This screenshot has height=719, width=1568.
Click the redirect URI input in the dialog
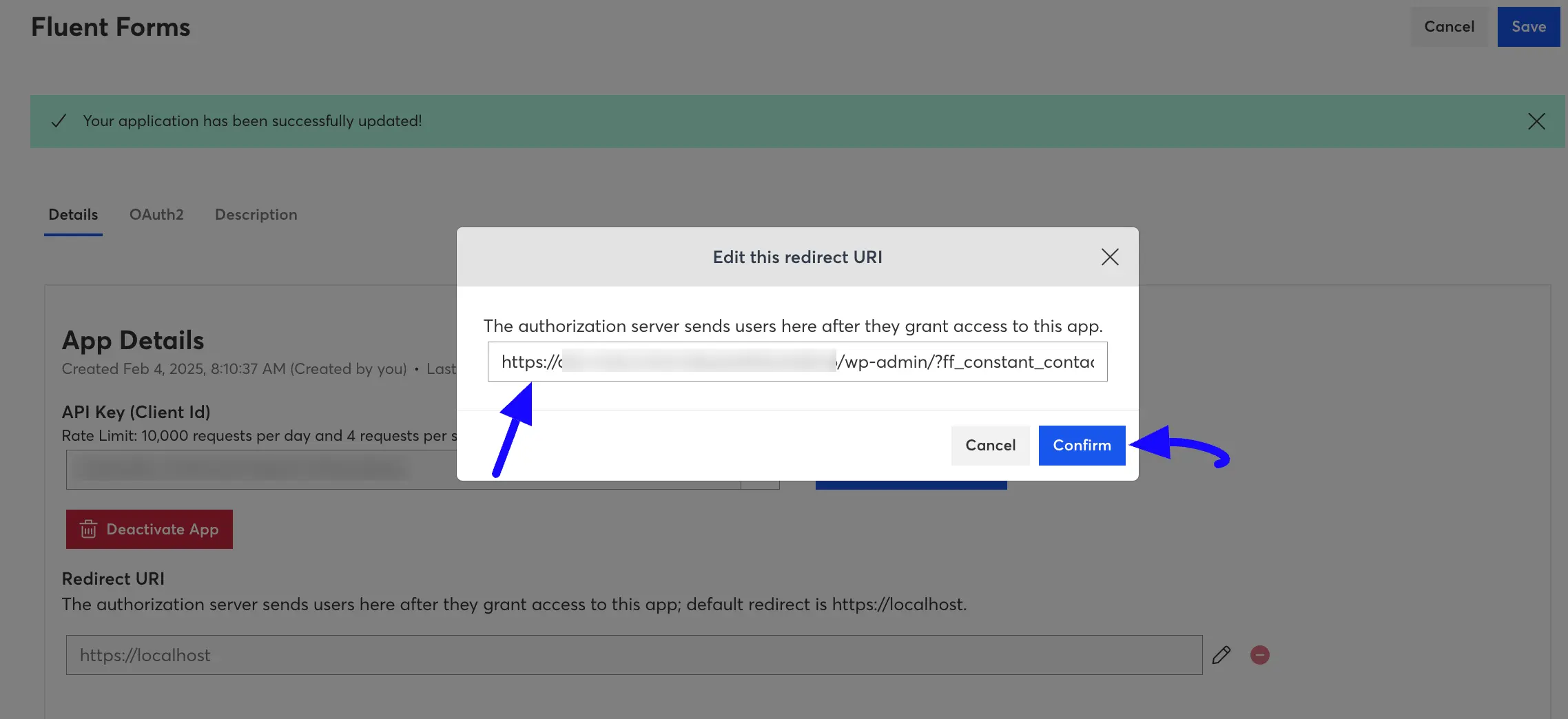click(x=797, y=362)
